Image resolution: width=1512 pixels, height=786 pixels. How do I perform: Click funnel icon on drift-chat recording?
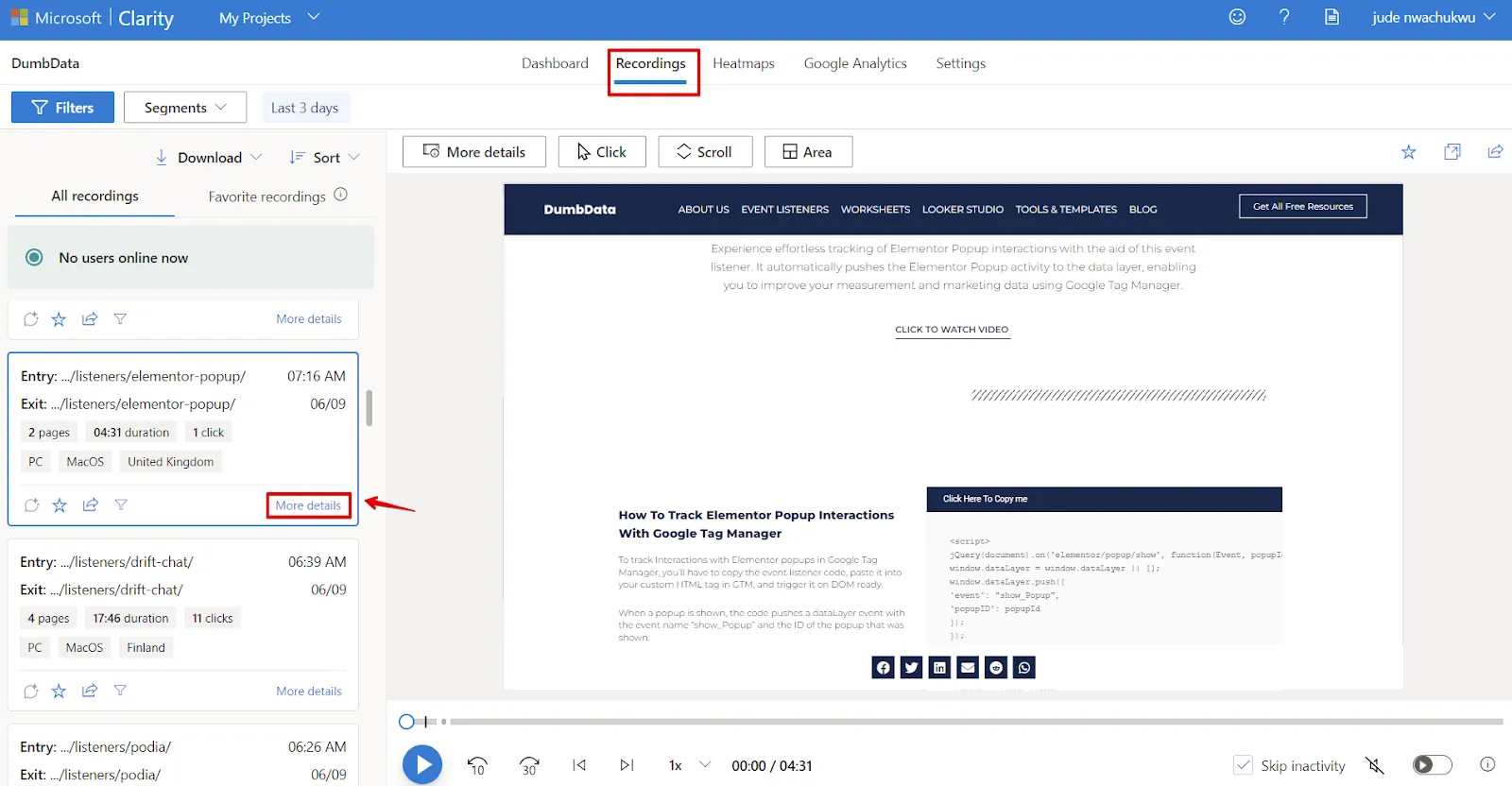pos(120,691)
